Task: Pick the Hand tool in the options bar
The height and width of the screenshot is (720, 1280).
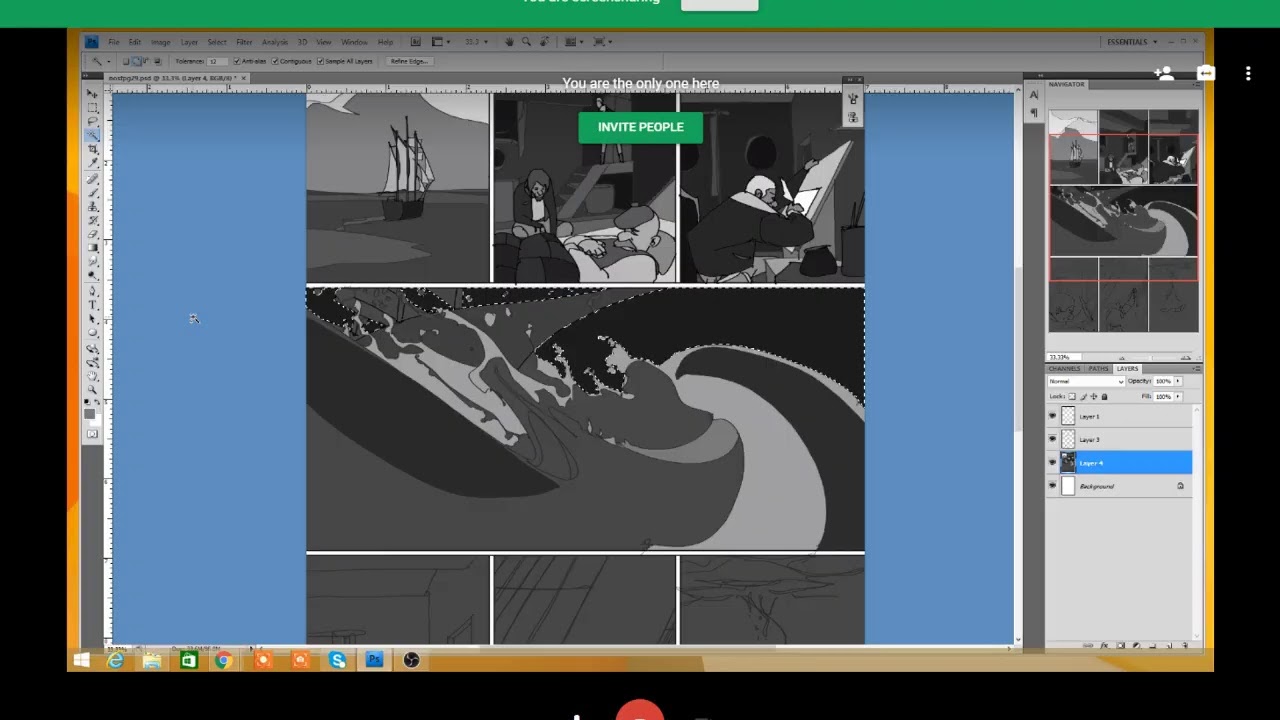Action: tap(509, 42)
